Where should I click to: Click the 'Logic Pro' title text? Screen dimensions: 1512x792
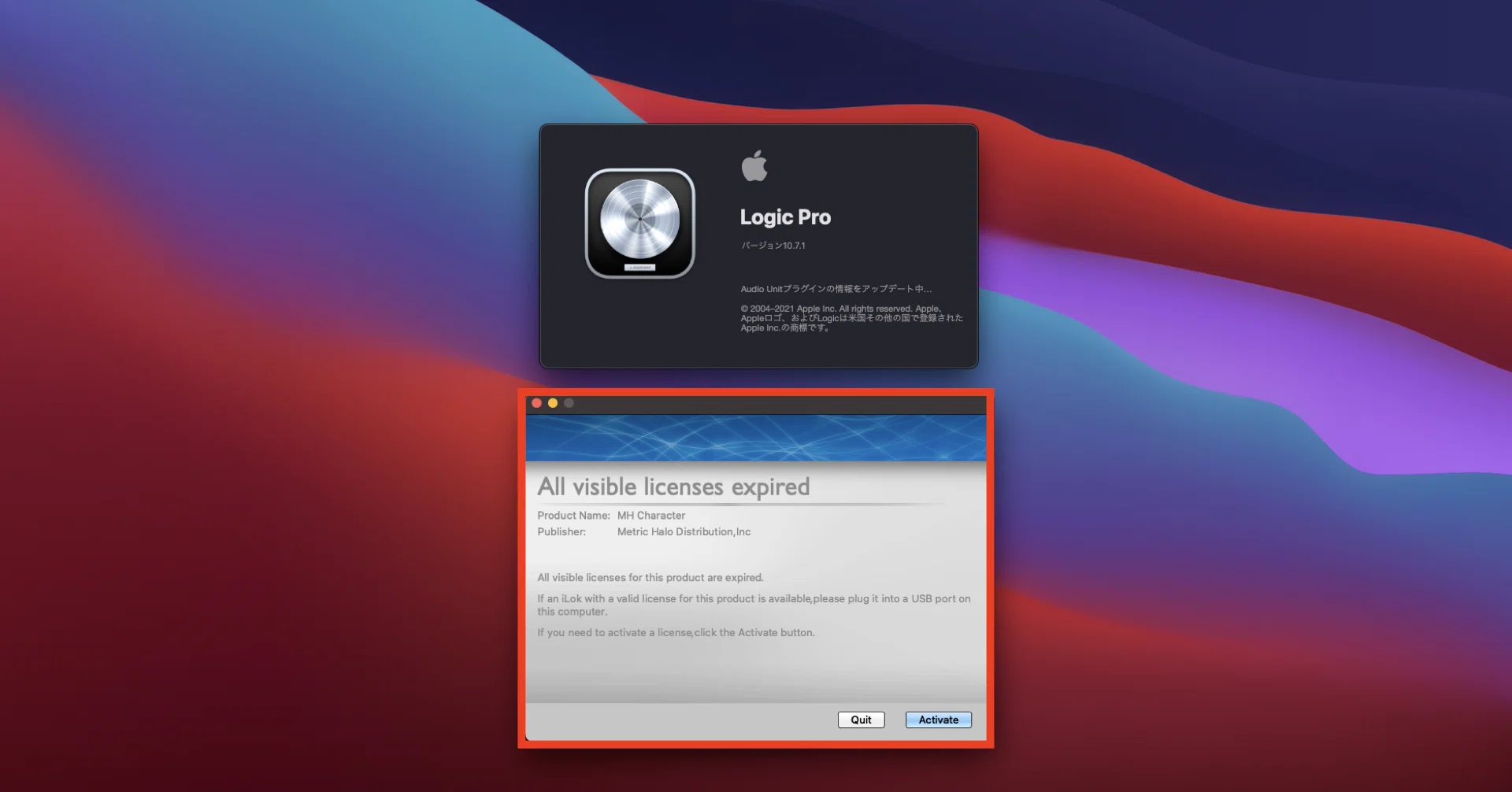pyautogui.click(x=785, y=217)
